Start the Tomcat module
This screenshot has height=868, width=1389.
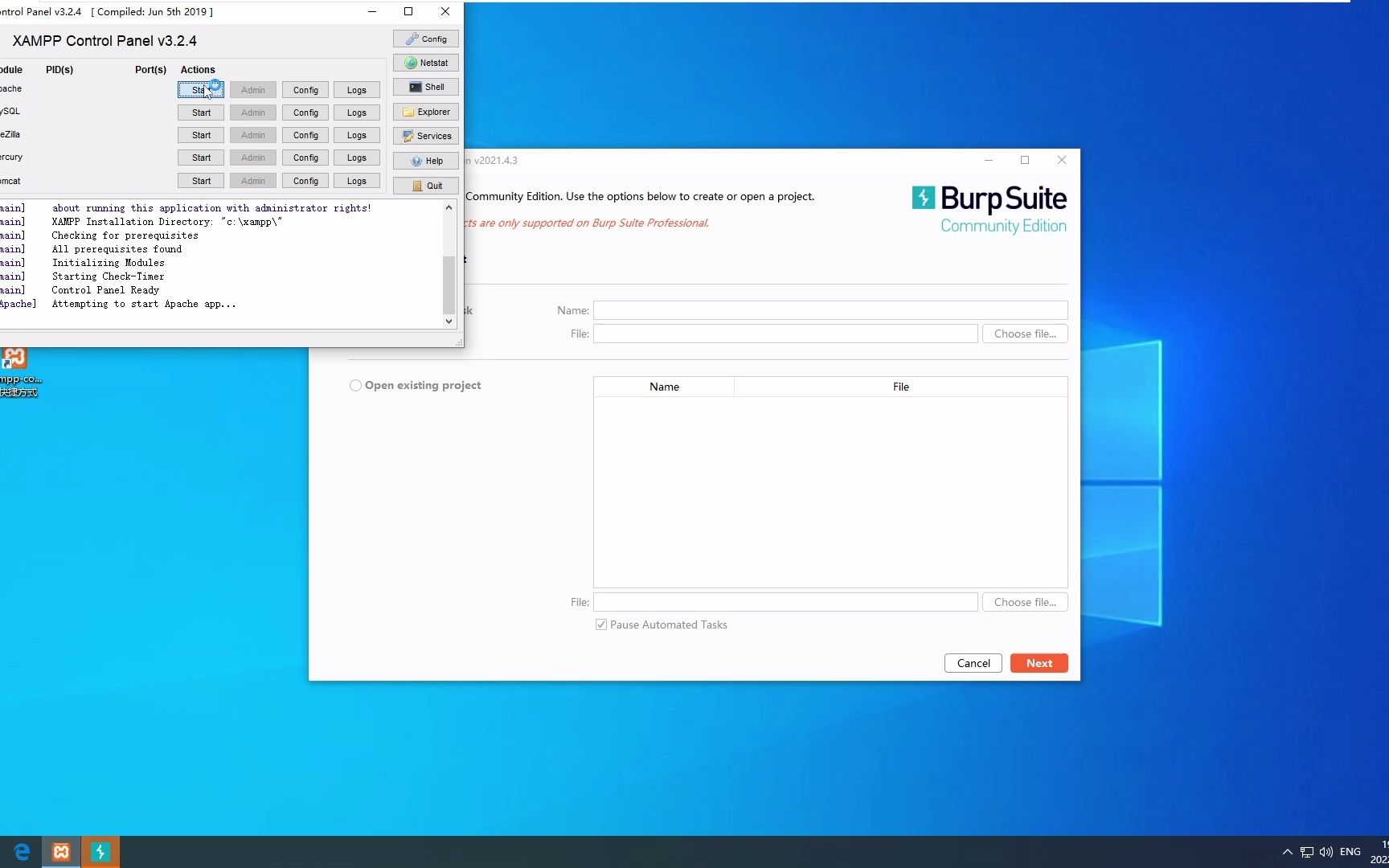[x=201, y=181]
